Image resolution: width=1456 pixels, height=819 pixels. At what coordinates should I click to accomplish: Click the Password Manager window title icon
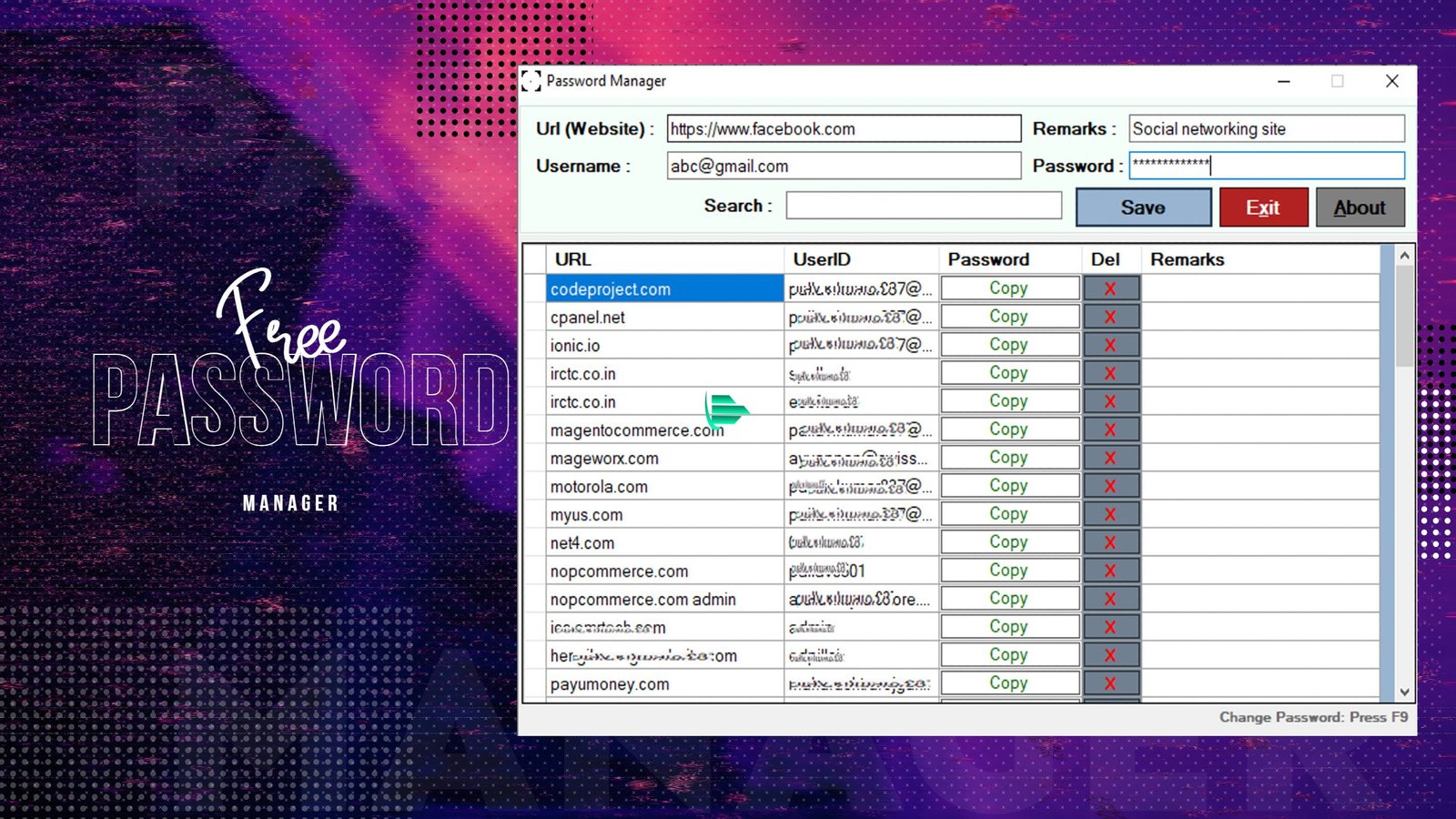(531, 81)
